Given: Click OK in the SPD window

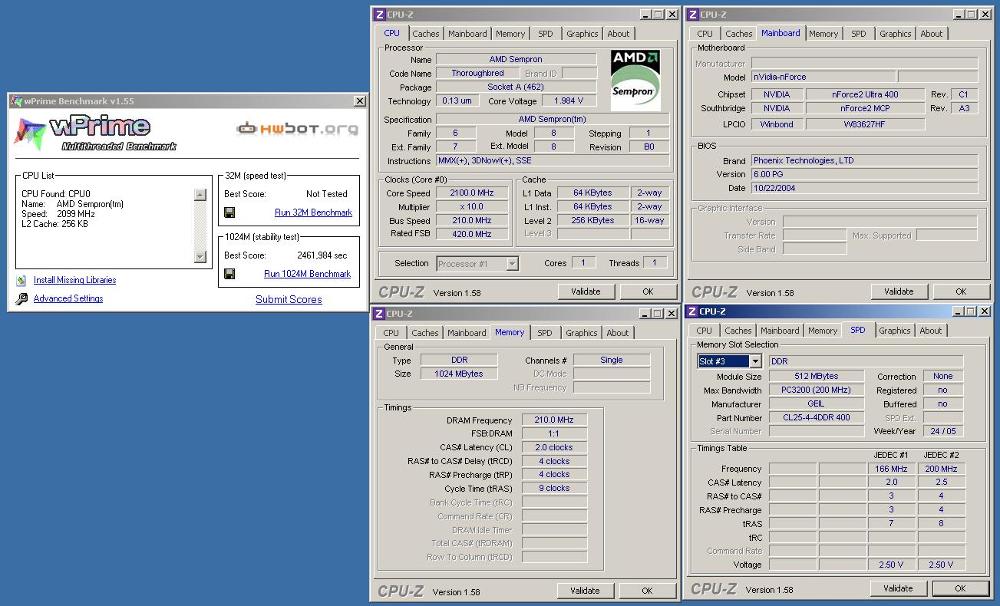Looking at the screenshot, I should point(960,588).
